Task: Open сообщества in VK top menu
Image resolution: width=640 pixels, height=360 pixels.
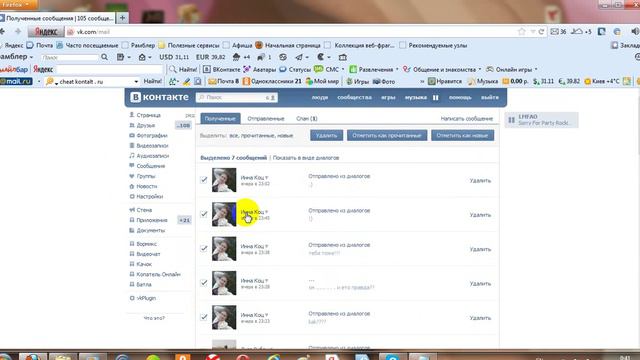Action: point(354,98)
